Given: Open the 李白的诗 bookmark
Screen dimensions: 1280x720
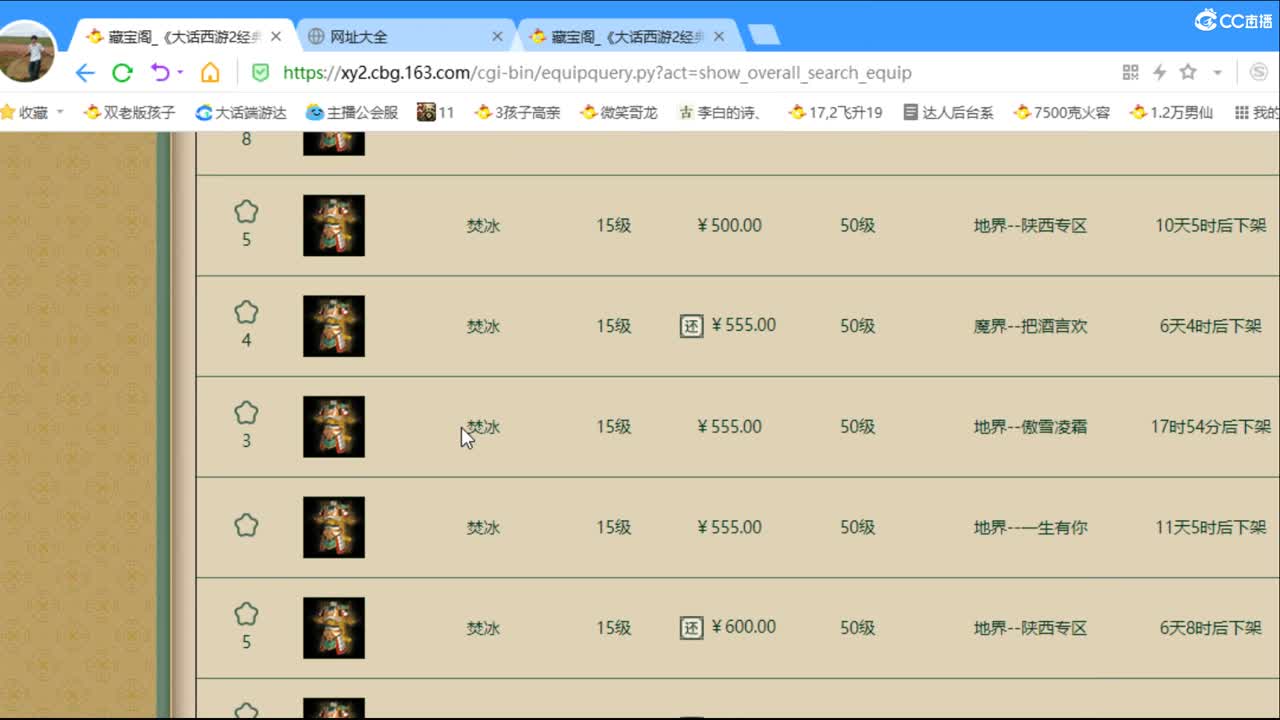Looking at the screenshot, I should click(x=721, y=112).
